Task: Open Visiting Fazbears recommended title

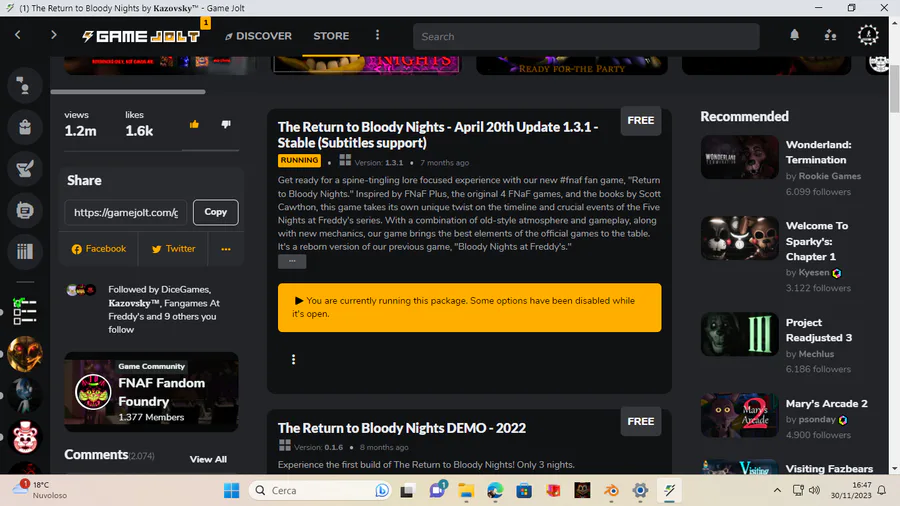Action: (829, 469)
